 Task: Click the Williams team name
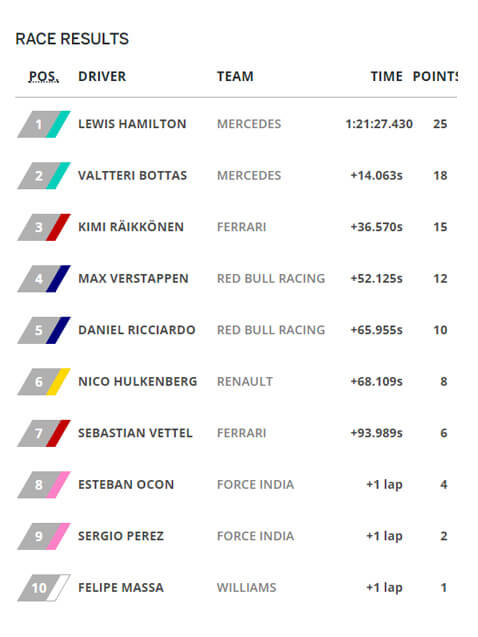[x=247, y=587]
